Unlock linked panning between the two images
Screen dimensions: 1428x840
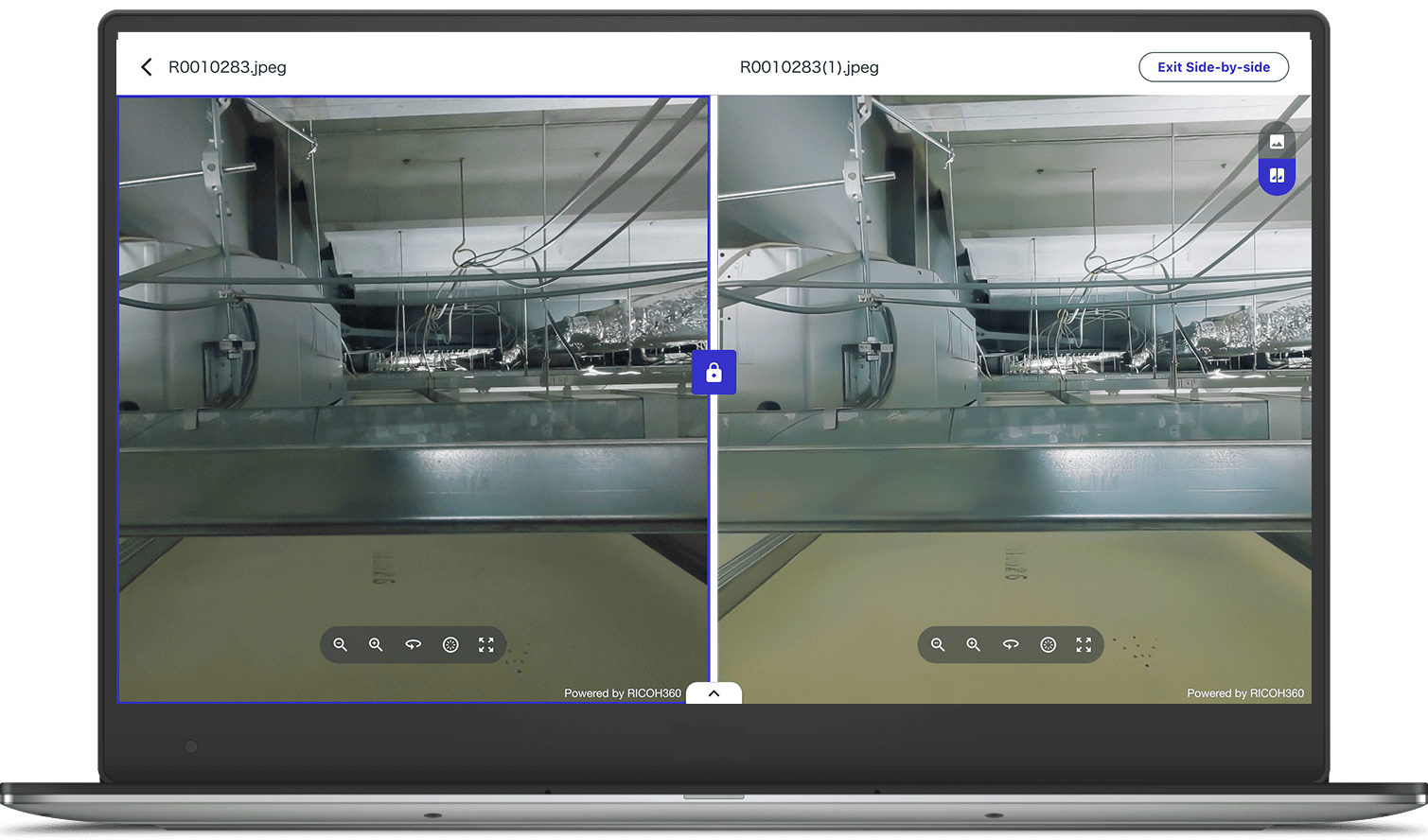pyautogui.click(x=714, y=372)
